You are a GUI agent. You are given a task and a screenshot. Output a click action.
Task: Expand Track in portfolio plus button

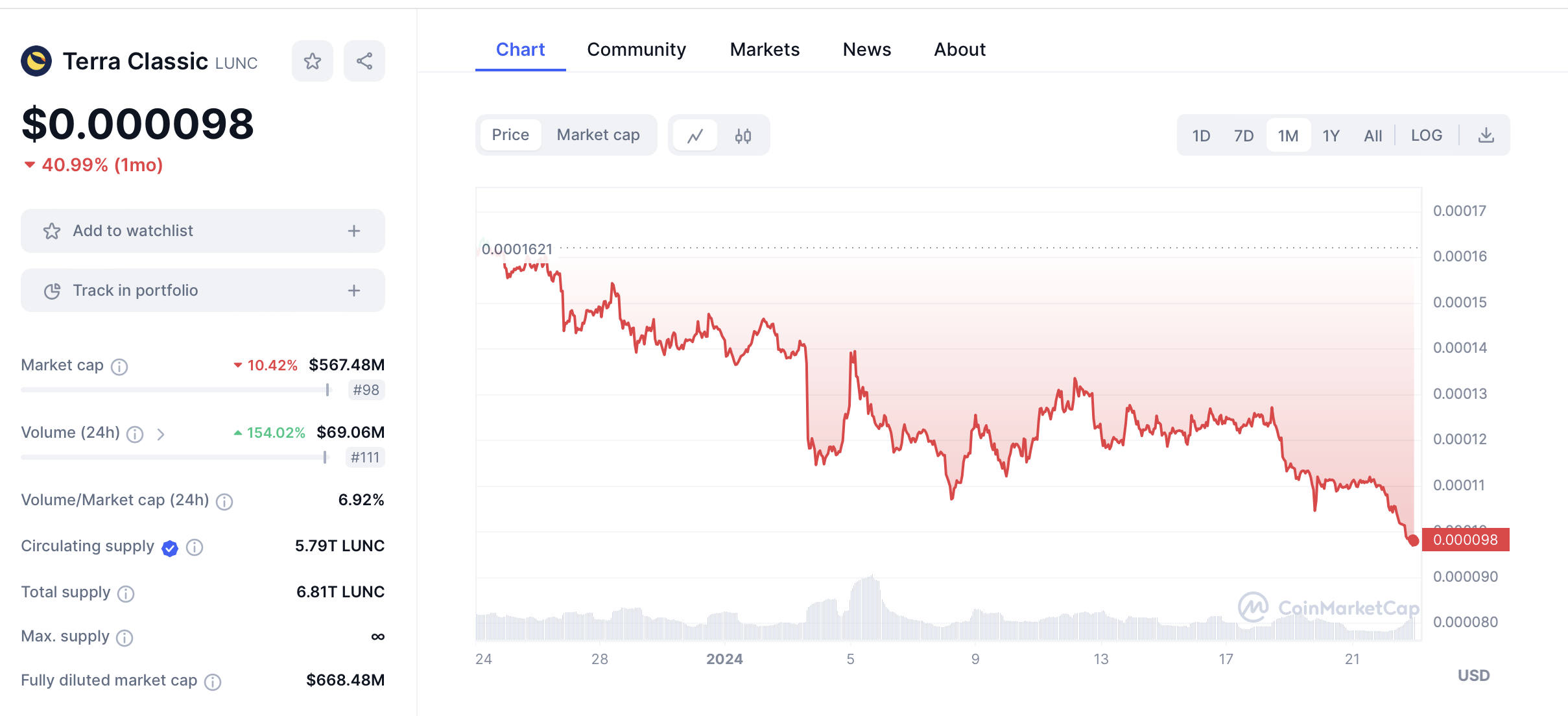354,291
